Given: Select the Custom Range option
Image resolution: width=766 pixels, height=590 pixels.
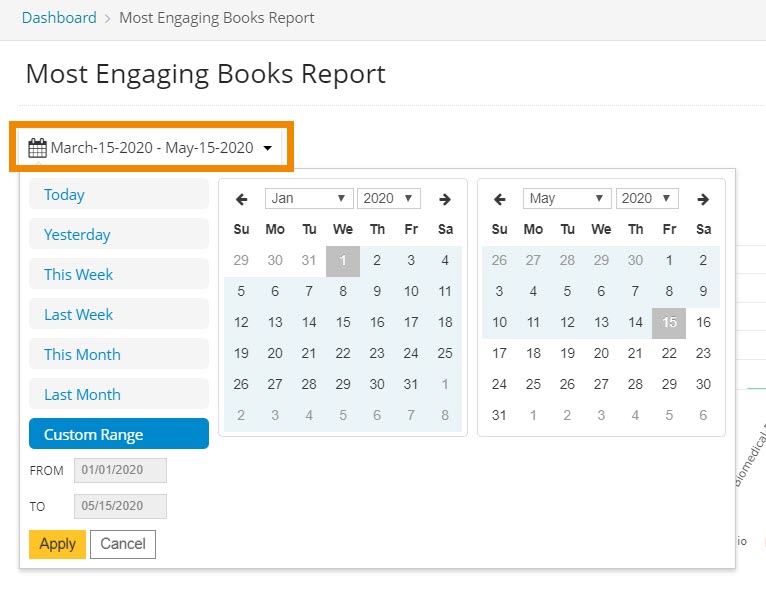Looking at the screenshot, I should pos(119,434).
